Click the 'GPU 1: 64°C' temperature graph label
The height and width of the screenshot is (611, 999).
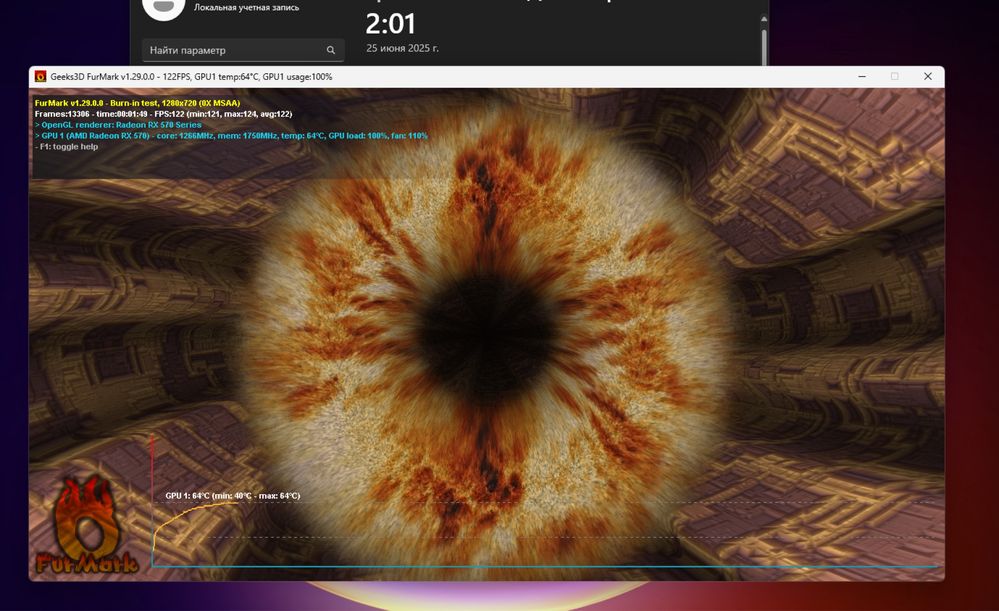pyautogui.click(x=233, y=496)
